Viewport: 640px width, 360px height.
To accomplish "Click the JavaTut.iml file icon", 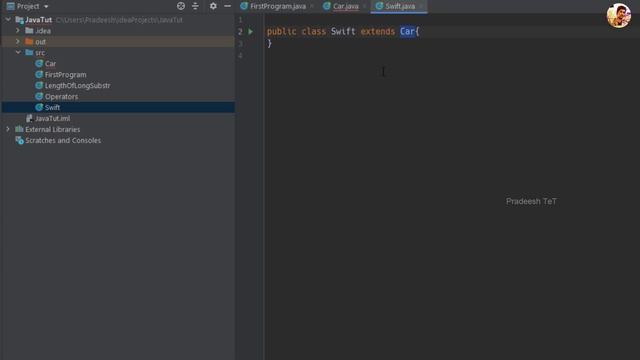I will click(29, 118).
